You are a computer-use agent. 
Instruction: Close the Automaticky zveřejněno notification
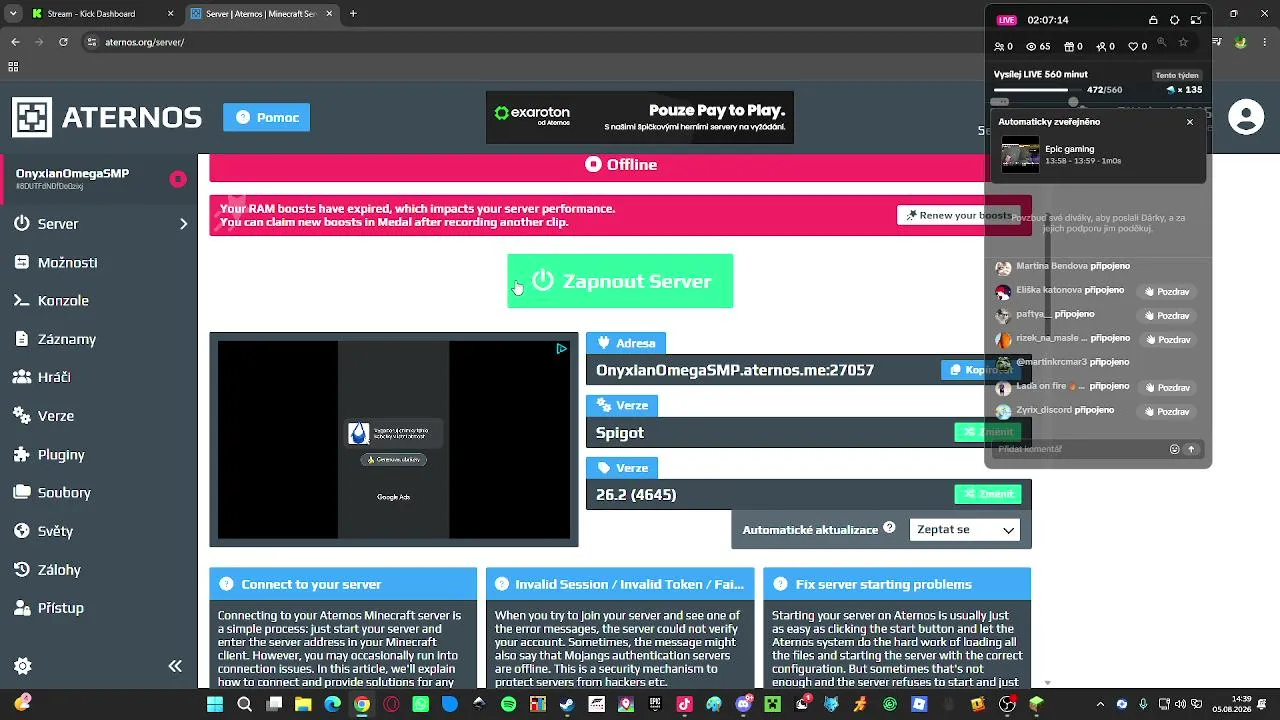tap(1190, 122)
